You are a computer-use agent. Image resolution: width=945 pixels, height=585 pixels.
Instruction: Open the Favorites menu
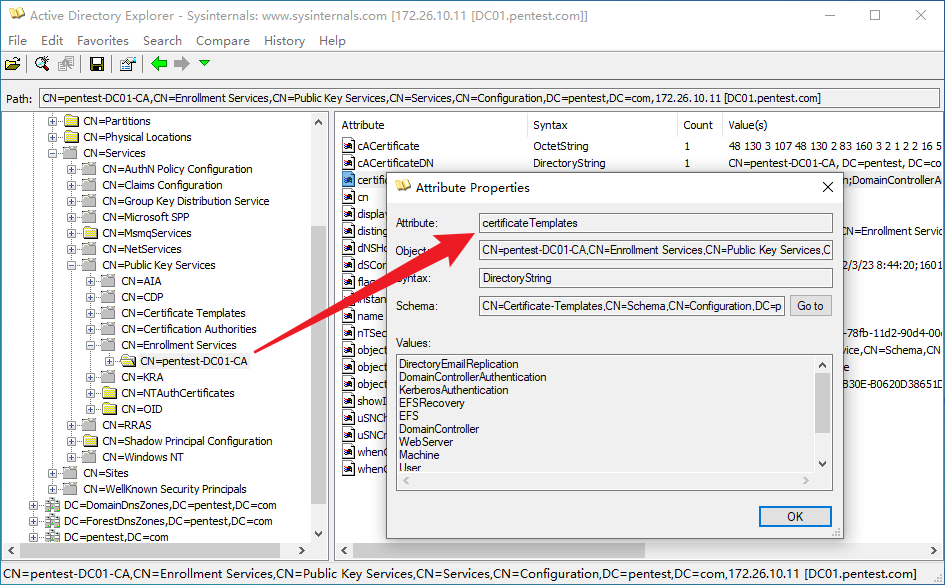pos(102,40)
